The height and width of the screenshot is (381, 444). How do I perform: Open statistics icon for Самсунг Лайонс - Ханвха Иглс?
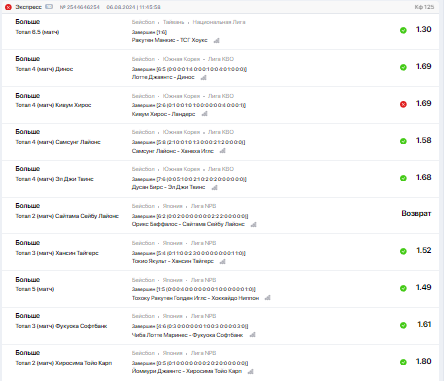(x=222, y=151)
